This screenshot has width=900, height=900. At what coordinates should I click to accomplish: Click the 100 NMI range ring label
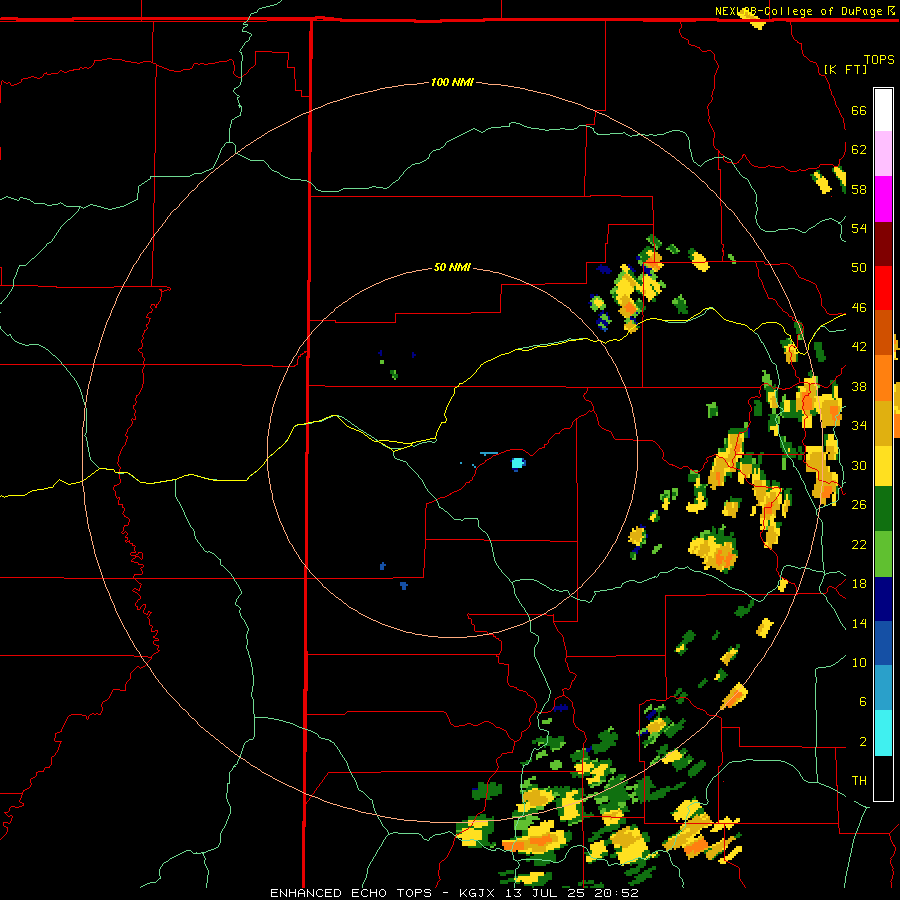(452, 82)
